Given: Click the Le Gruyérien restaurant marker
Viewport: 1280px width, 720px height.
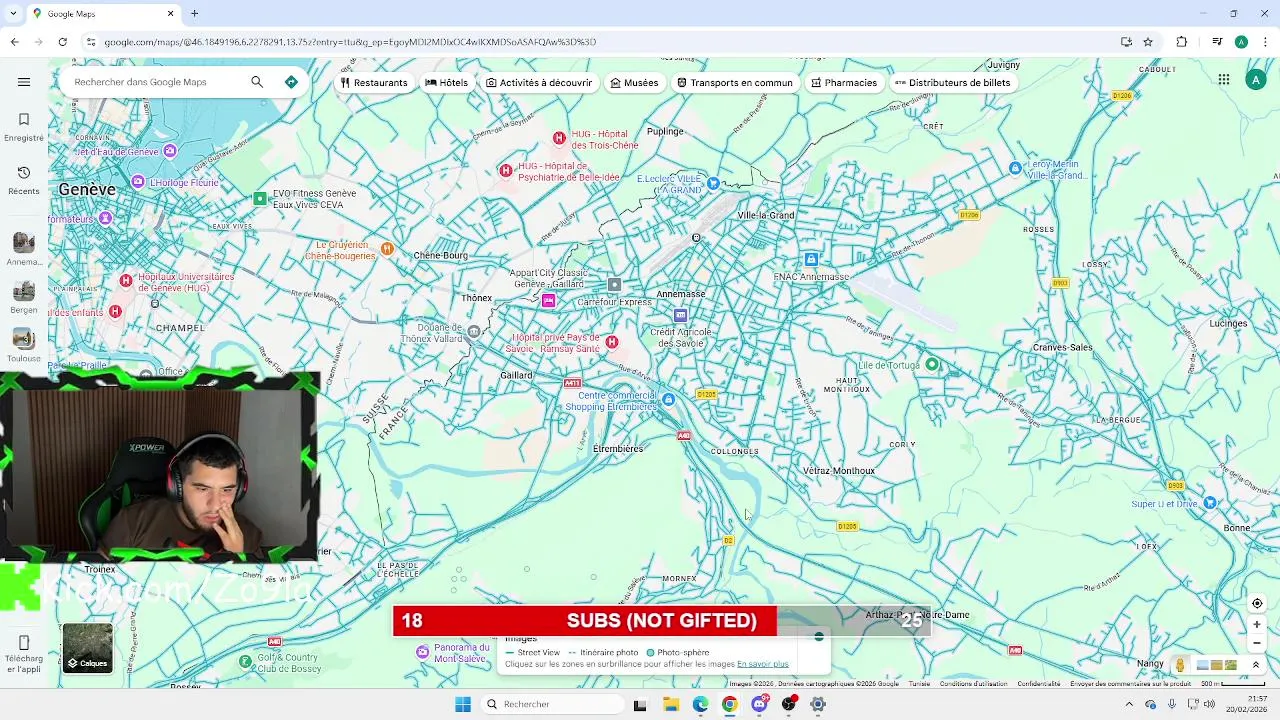Looking at the screenshot, I should pos(387,248).
